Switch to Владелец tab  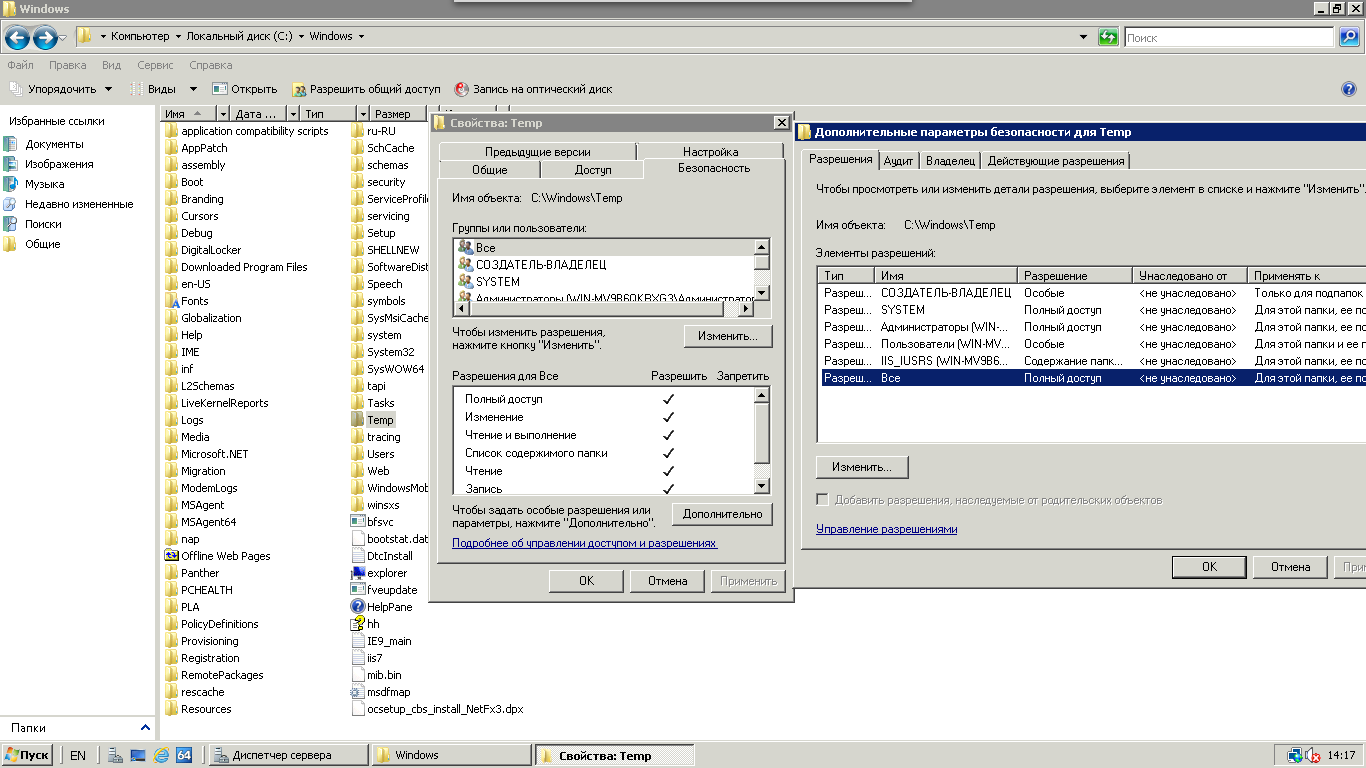tap(950, 161)
